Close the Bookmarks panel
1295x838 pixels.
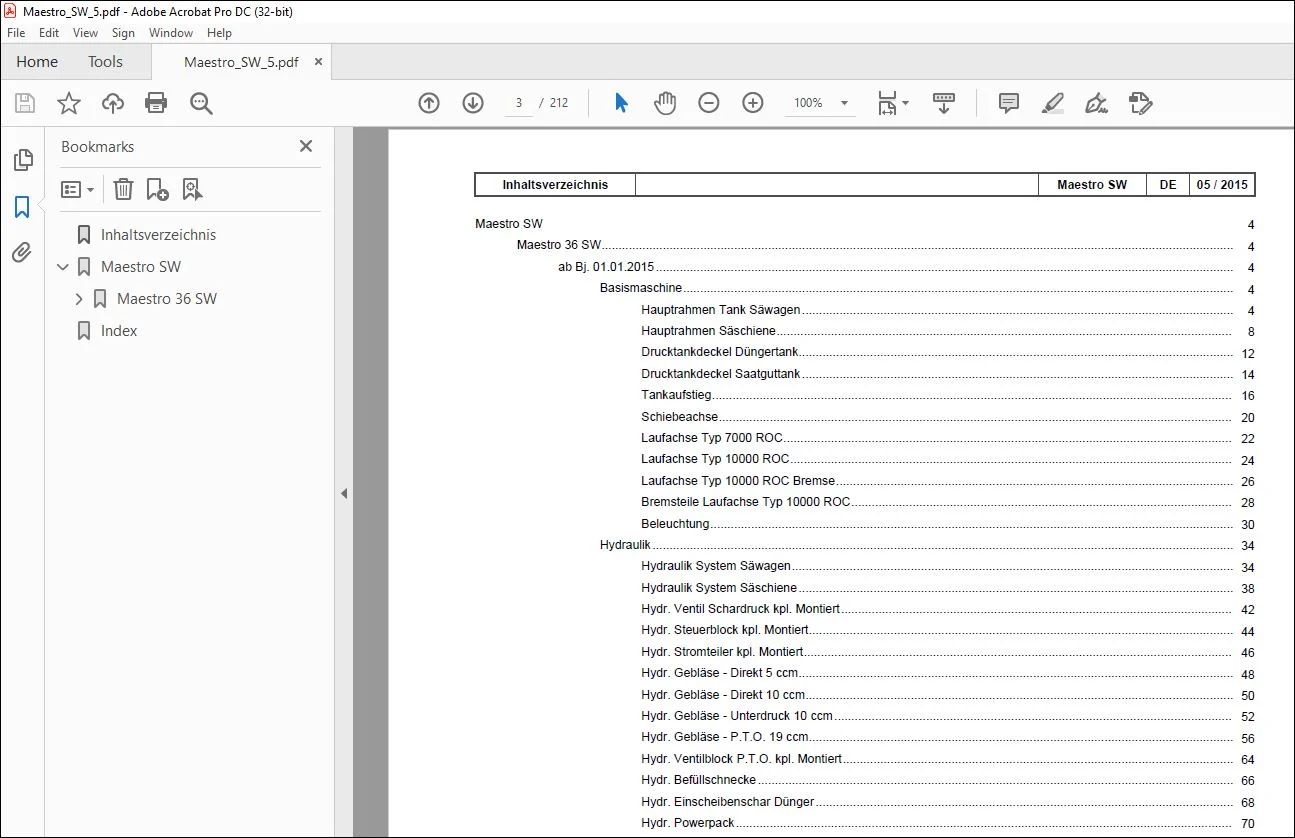[306, 146]
